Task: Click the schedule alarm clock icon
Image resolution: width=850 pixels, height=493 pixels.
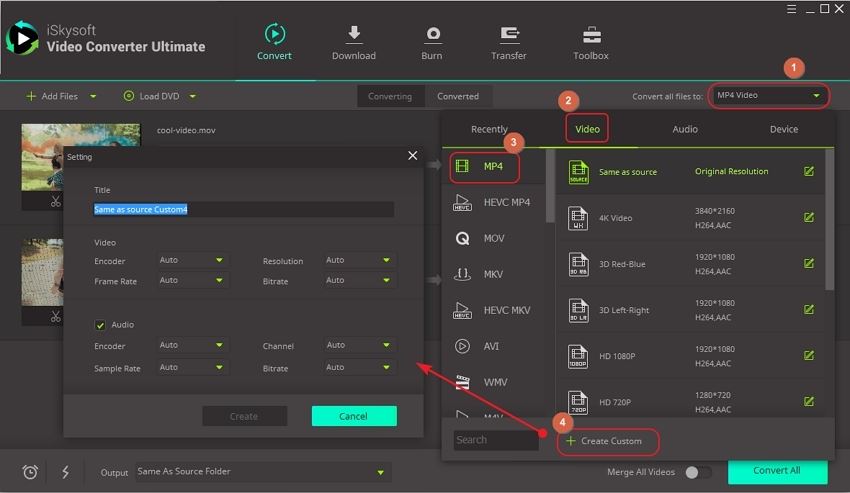Action: (x=30, y=472)
